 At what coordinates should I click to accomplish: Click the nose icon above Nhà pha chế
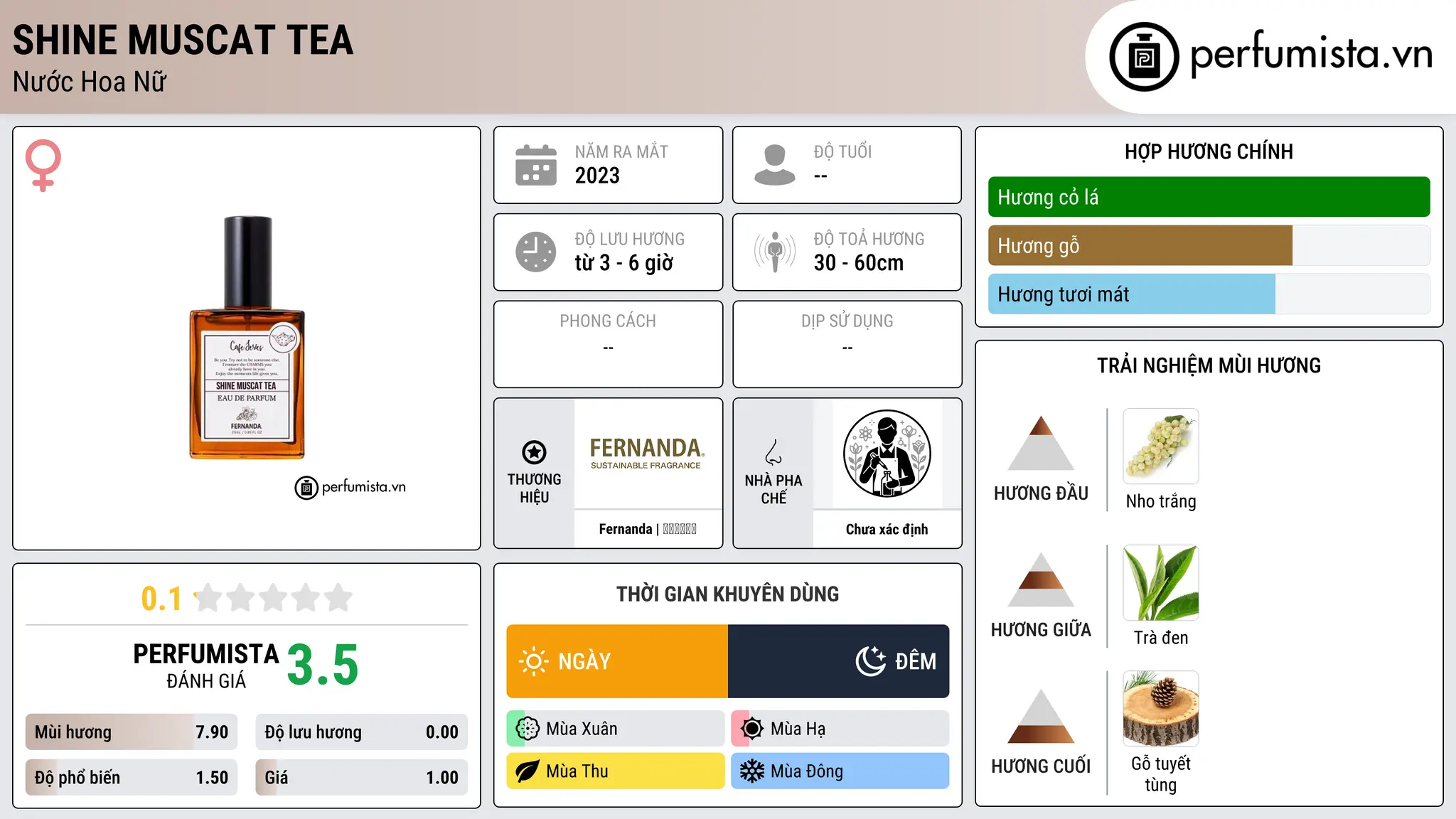[773, 452]
